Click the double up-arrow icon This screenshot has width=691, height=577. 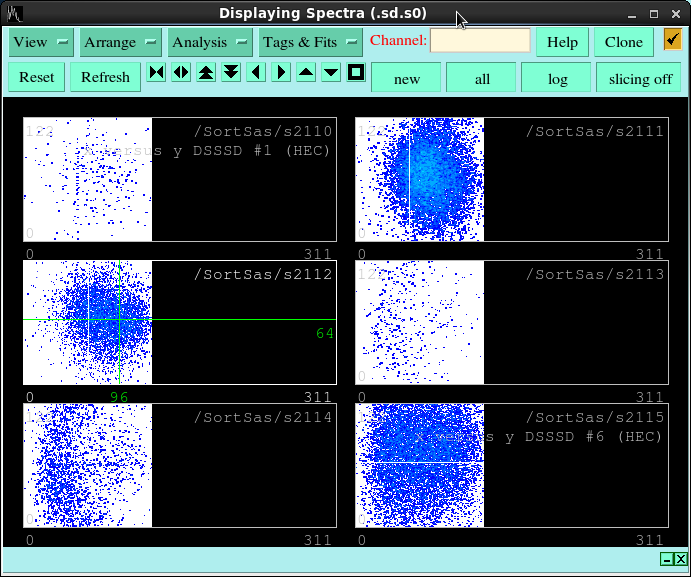(x=206, y=72)
